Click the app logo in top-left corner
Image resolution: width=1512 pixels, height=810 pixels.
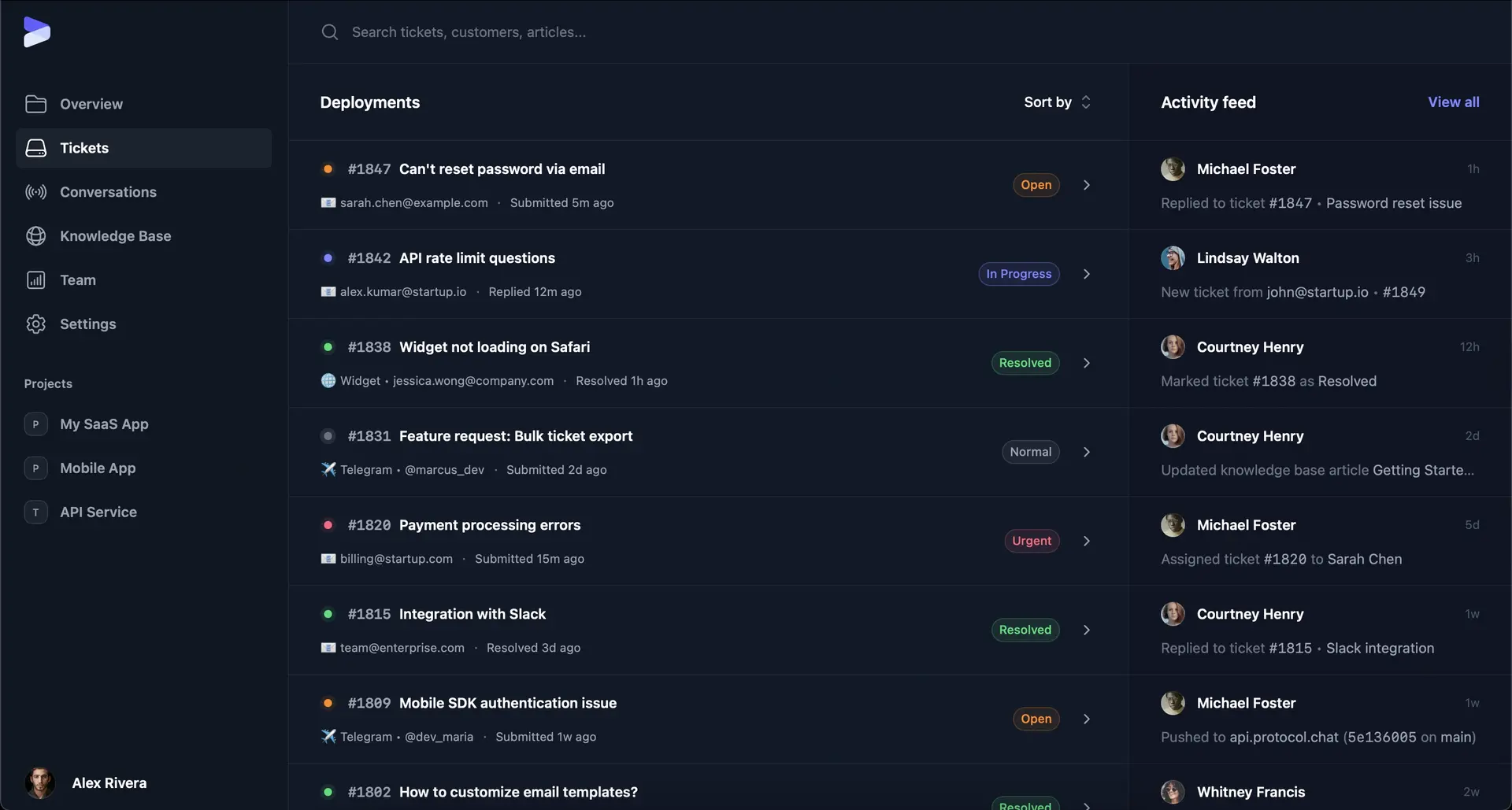tap(36, 32)
